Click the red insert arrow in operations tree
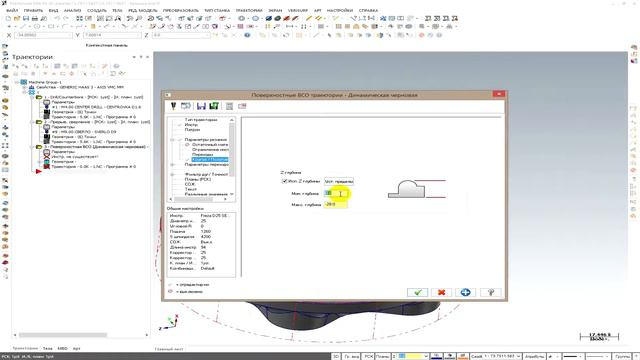The height and width of the screenshot is (360, 640). point(38,171)
